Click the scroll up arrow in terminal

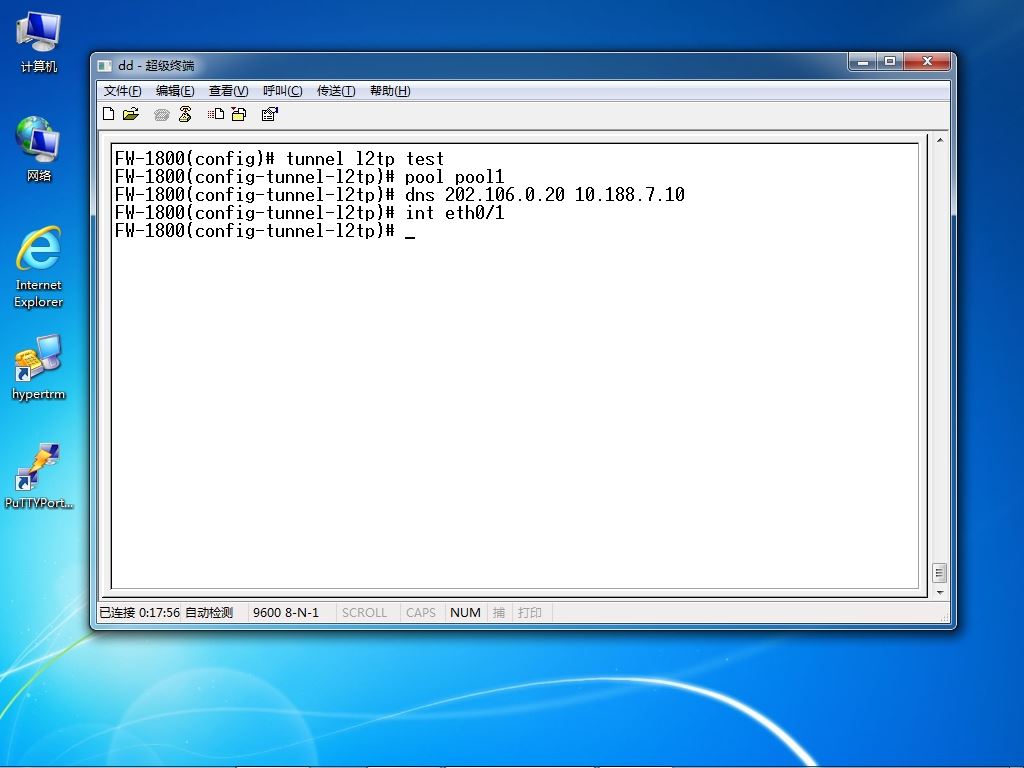click(x=940, y=140)
